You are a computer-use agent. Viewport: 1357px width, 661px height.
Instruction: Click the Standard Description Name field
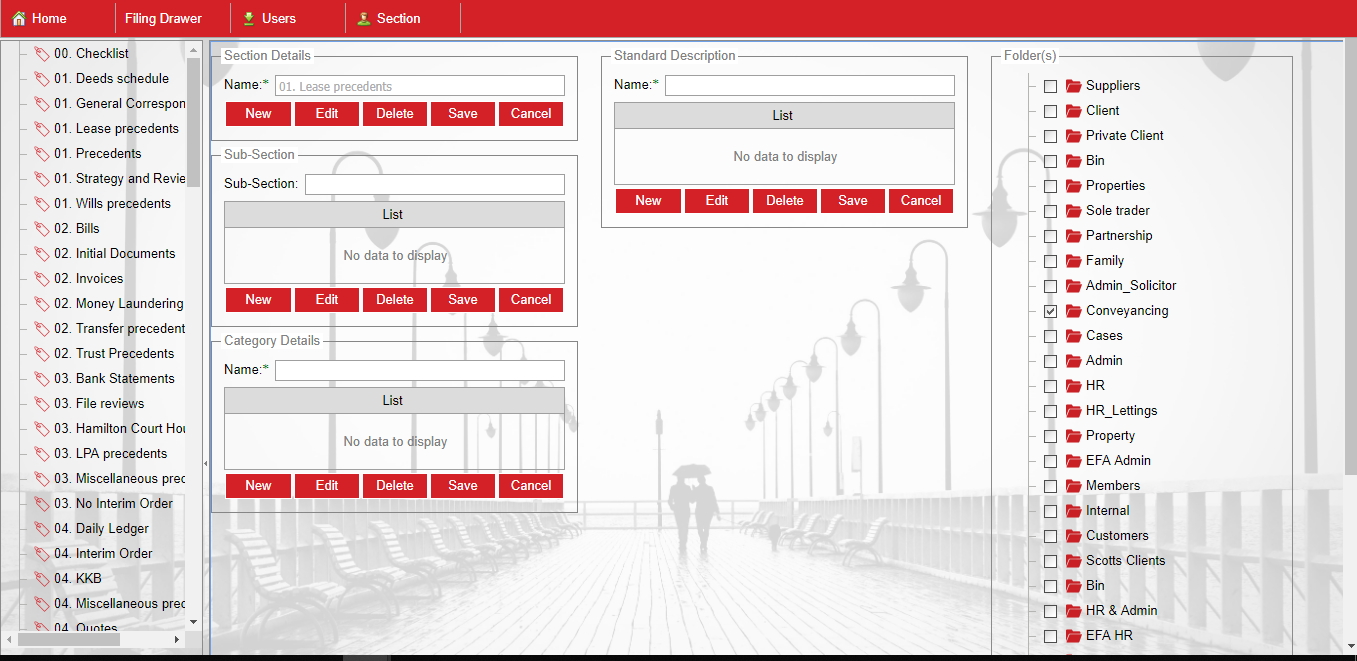[x=810, y=85]
